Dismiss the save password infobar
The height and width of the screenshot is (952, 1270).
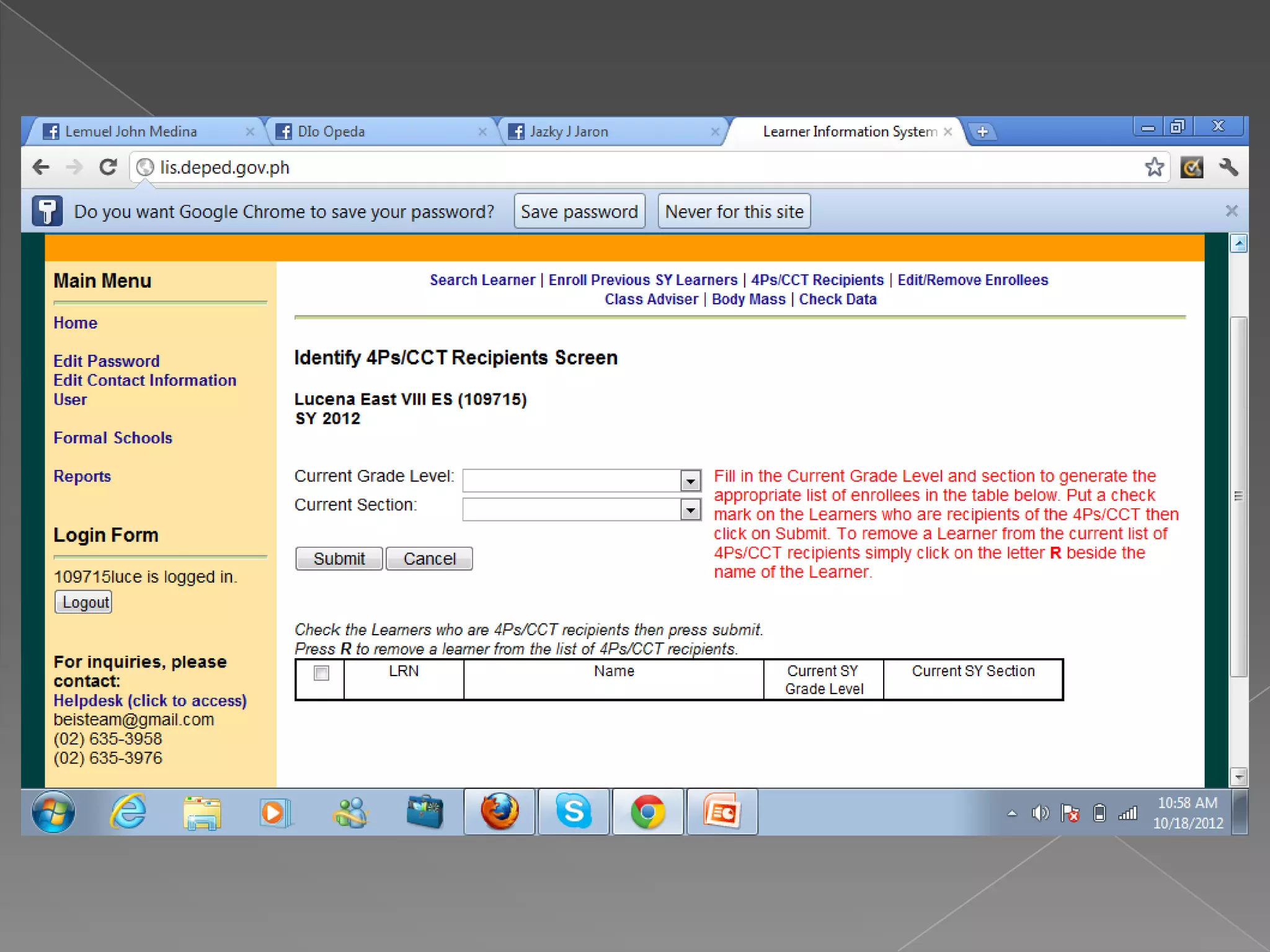coord(1232,211)
